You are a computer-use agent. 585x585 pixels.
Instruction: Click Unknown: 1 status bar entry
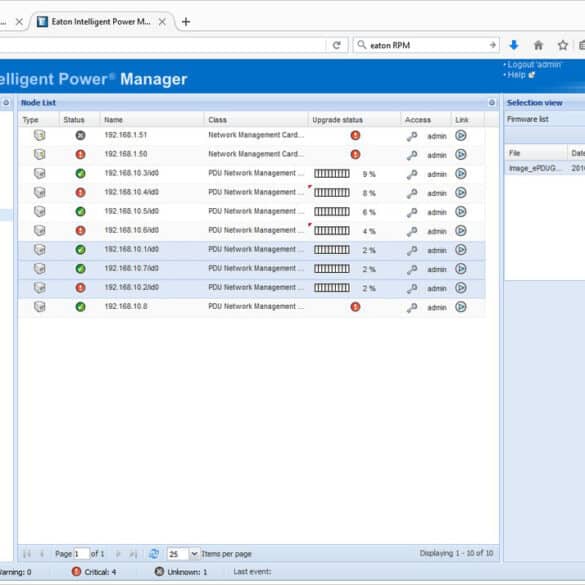coord(181,572)
